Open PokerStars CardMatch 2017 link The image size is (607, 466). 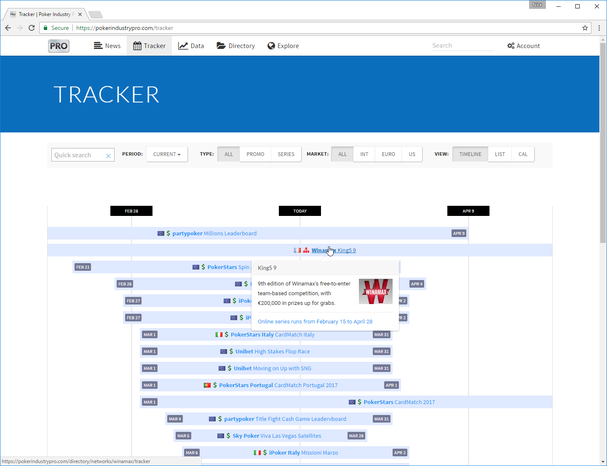point(399,402)
